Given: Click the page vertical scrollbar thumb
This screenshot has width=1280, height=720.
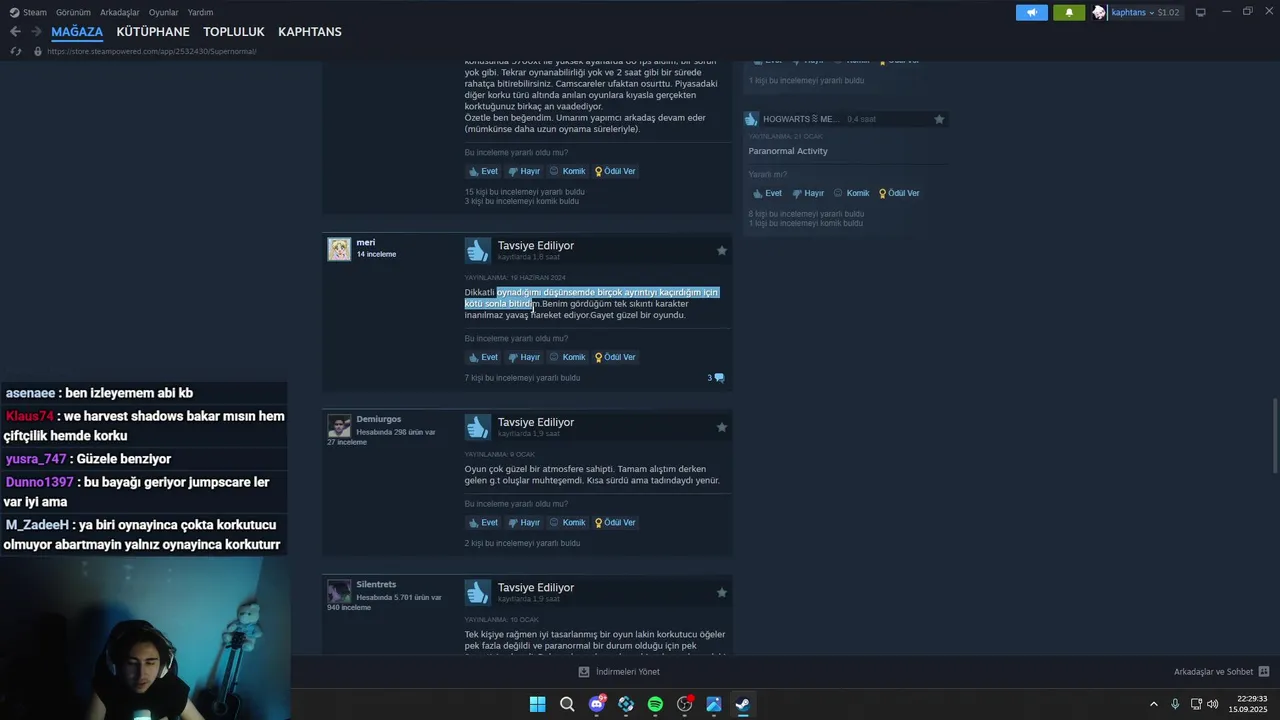Looking at the screenshot, I should click(1275, 437).
